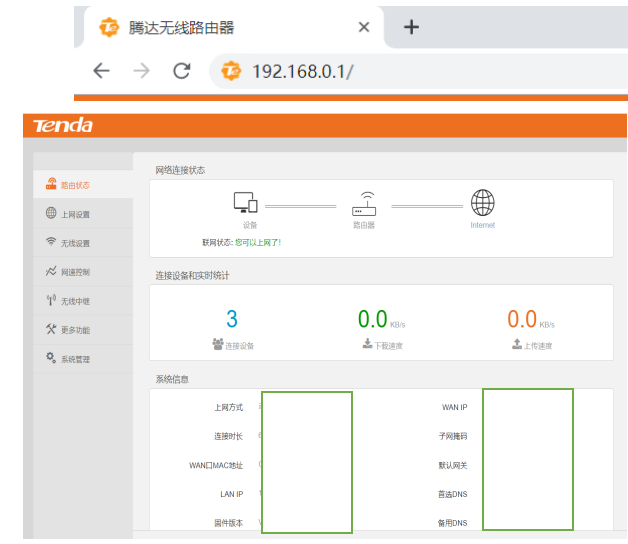
Task: Open 更多功能 more features menu
Action: pos(75,330)
